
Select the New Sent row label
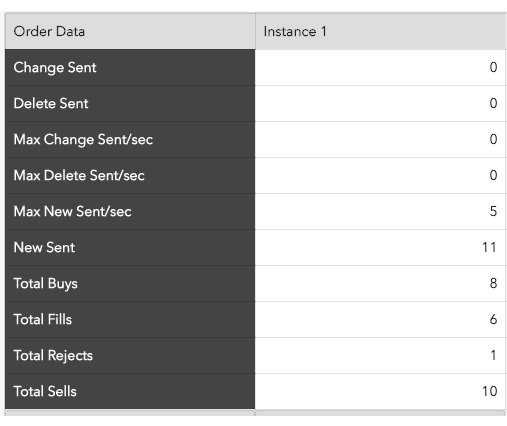point(130,248)
